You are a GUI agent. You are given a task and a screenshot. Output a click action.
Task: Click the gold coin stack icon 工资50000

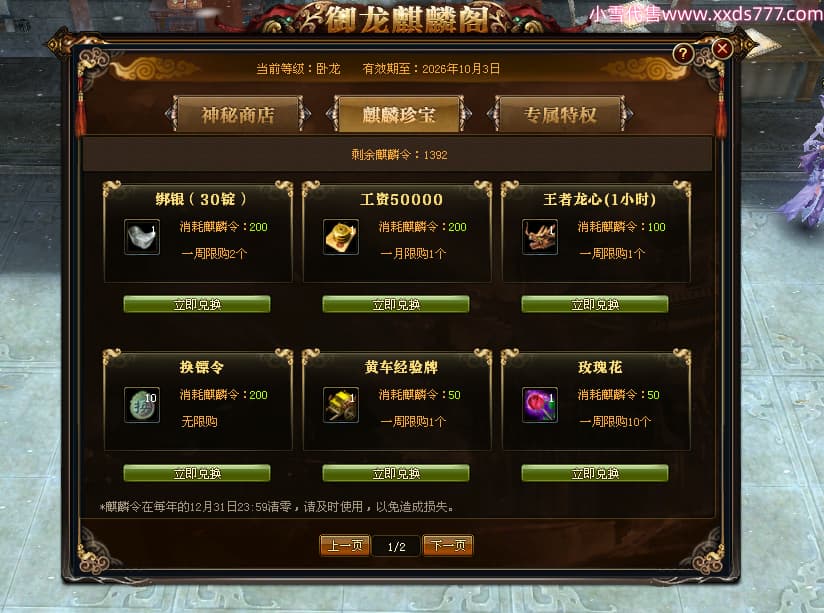tap(341, 237)
